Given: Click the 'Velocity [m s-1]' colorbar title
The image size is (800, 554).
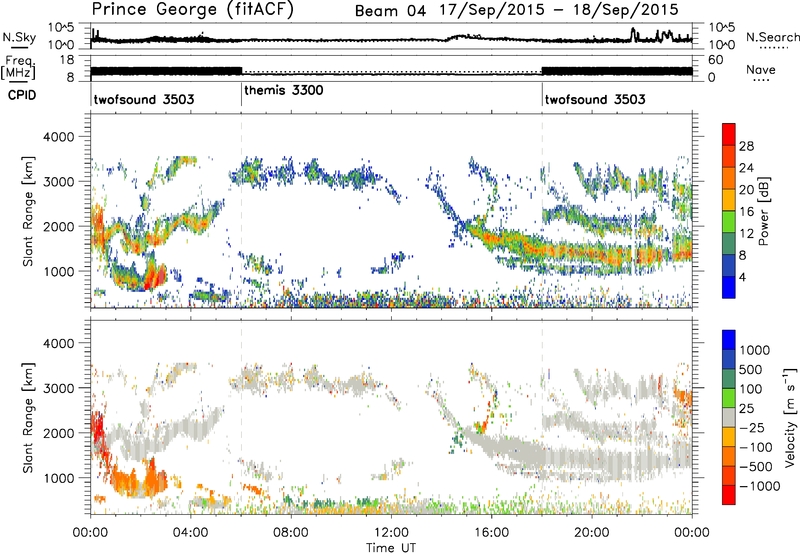Looking at the screenshot, I should tap(790, 417).
